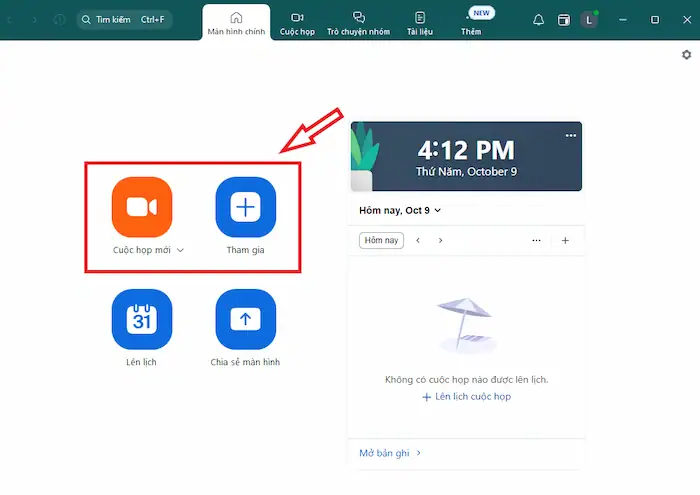Start a new meeting with the orange camera icon
This screenshot has width=700, height=495.
tap(142, 207)
